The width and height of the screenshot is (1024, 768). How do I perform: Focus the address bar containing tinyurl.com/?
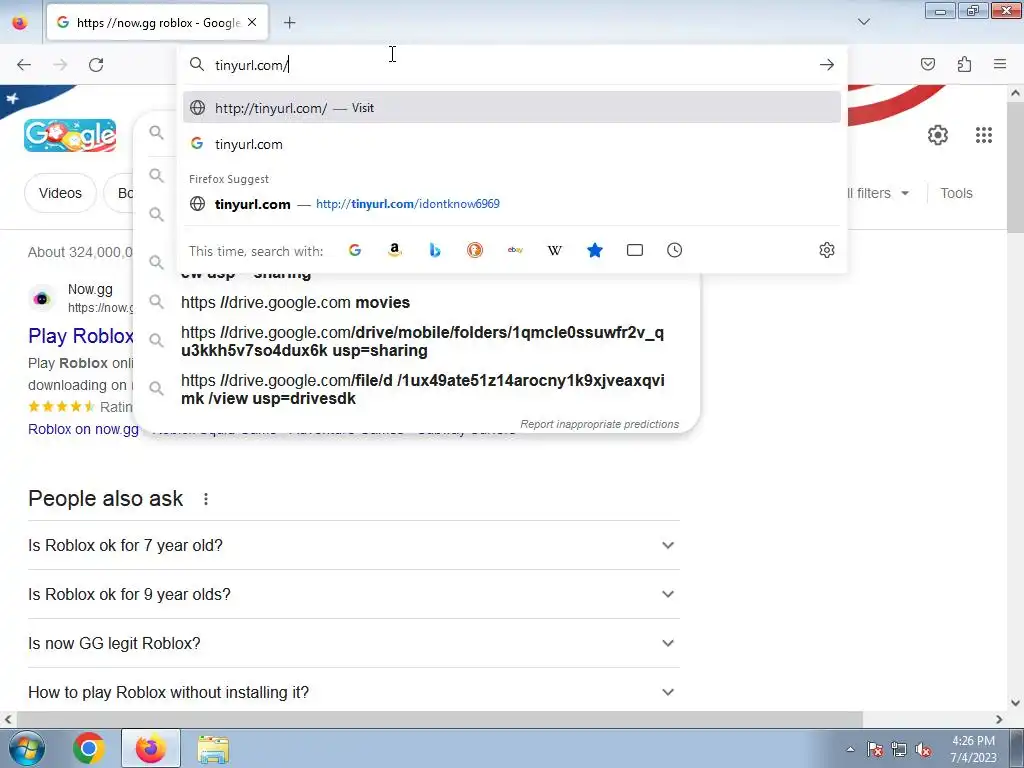click(512, 65)
